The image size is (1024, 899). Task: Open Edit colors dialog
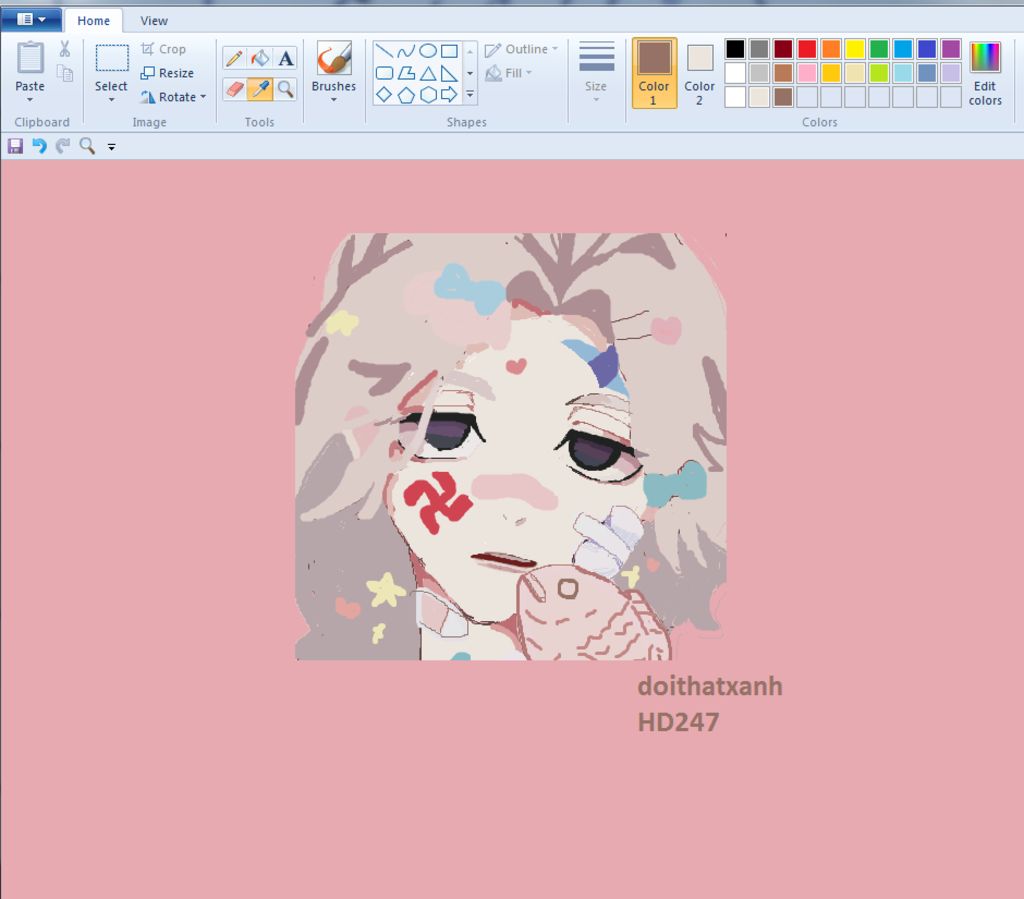pyautogui.click(x=985, y=72)
